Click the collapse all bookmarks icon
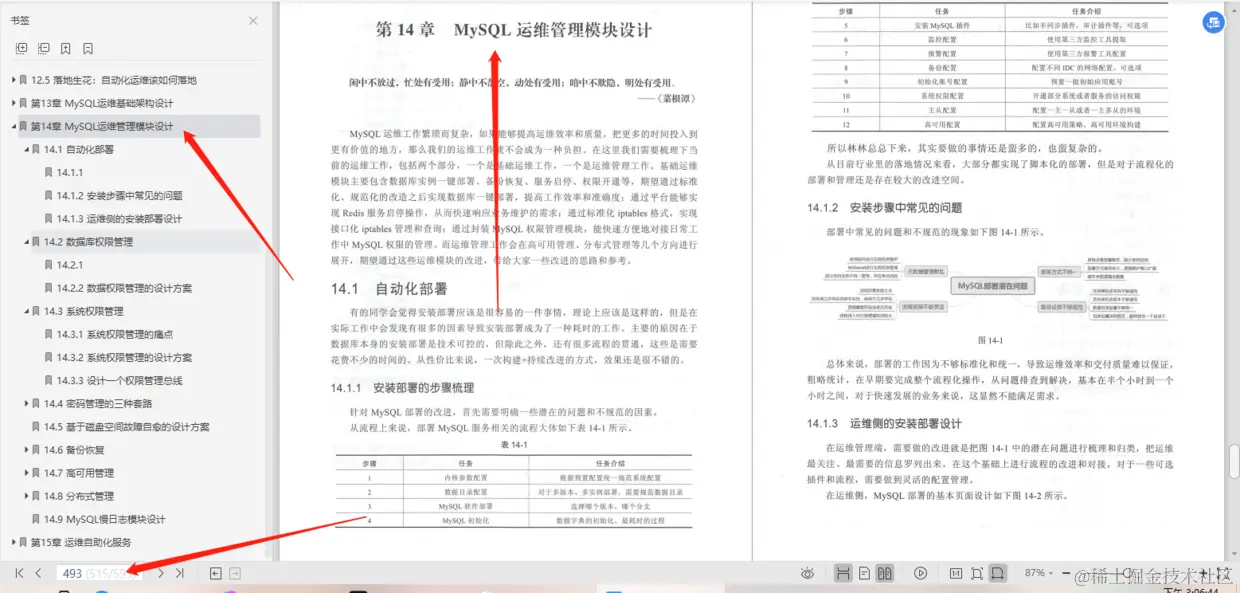 (x=44, y=48)
